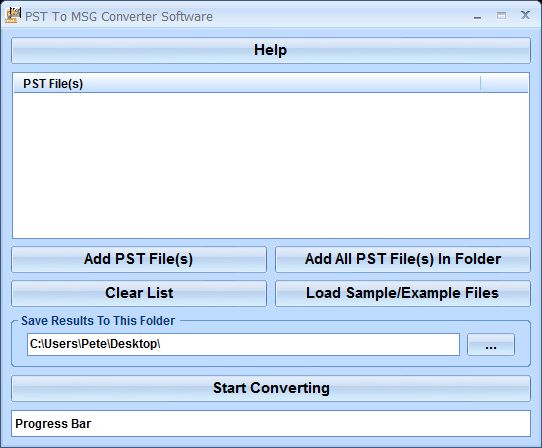The image size is (542, 448).
Task: Click the PST File(s) column header
Action: pos(247,83)
